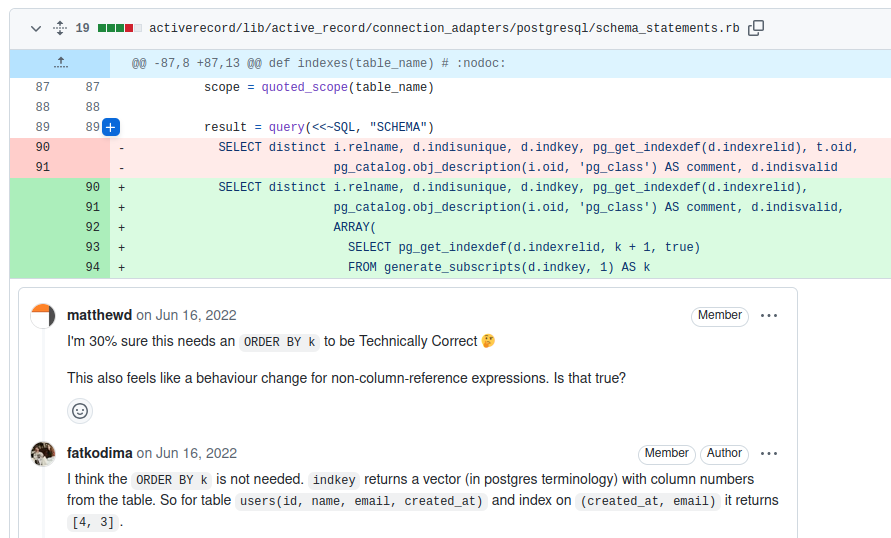Expand all lines in this file diff
This screenshot has width=891, height=538.
pos(60,28)
